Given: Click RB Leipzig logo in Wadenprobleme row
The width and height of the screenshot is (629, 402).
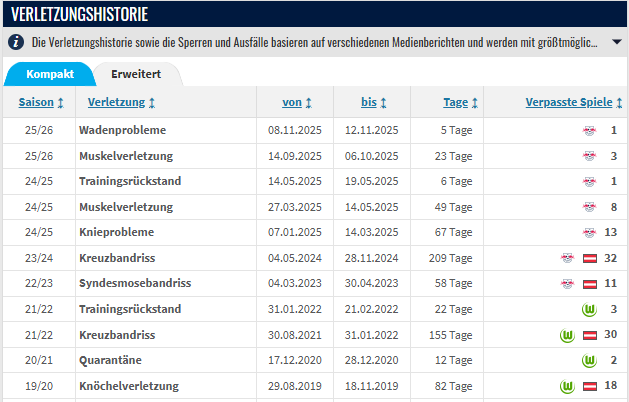Looking at the screenshot, I should [x=589, y=131].
